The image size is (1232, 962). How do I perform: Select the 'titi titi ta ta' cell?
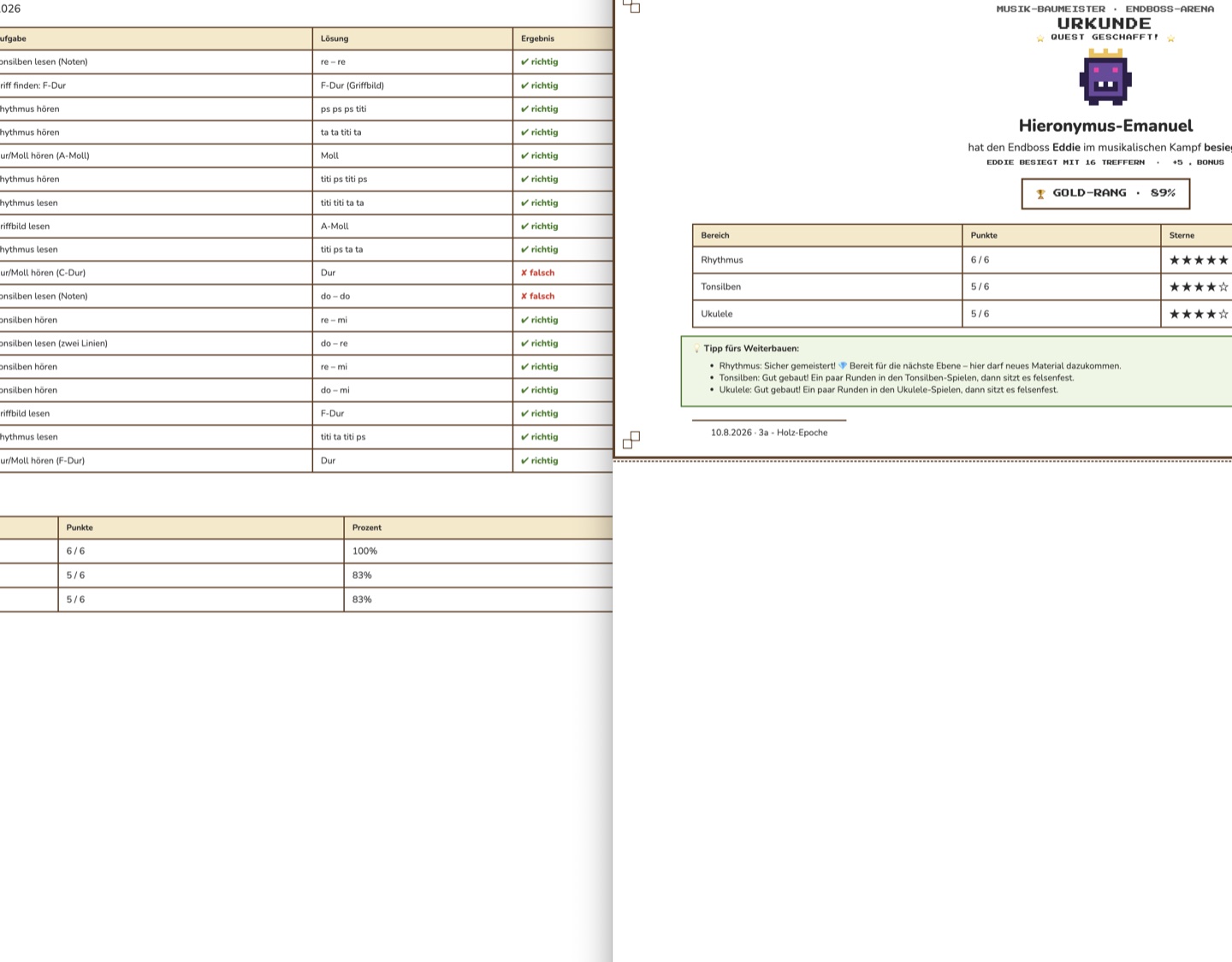(x=412, y=203)
